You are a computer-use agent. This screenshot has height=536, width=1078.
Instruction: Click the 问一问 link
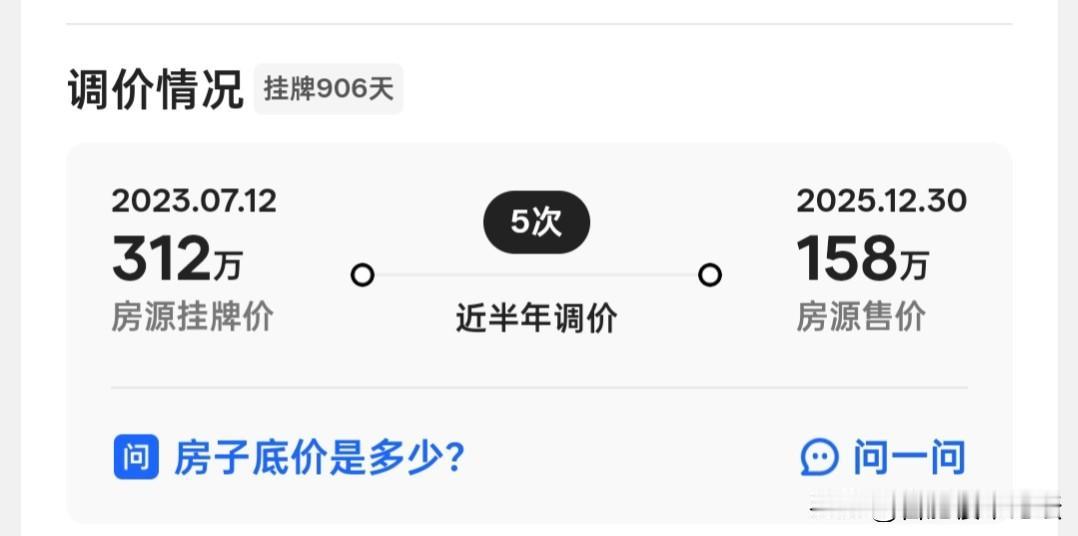pyautogui.click(x=909, y=458)
